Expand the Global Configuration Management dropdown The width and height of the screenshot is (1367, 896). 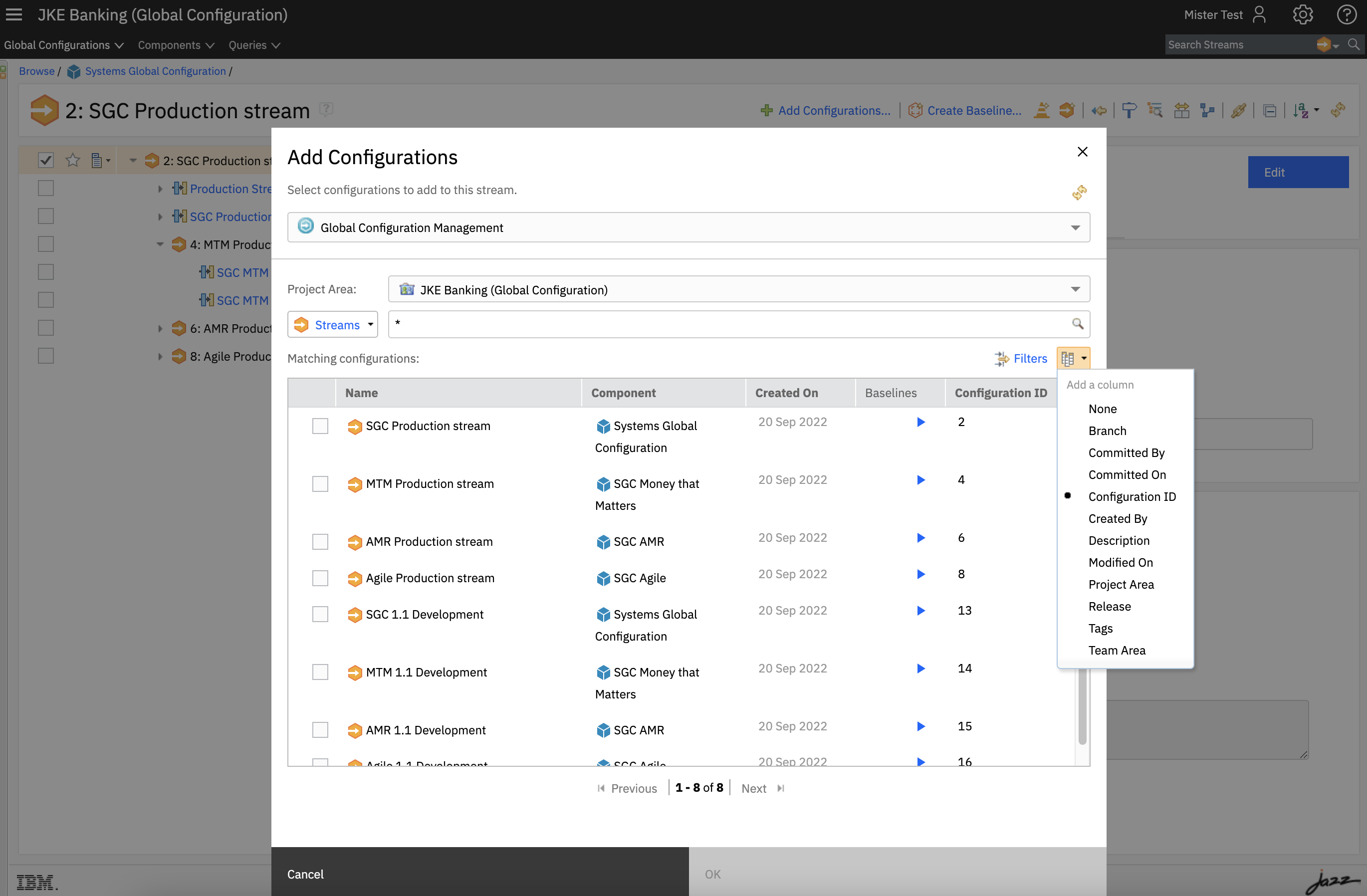pyautogui.click(x=1075, y=227)
